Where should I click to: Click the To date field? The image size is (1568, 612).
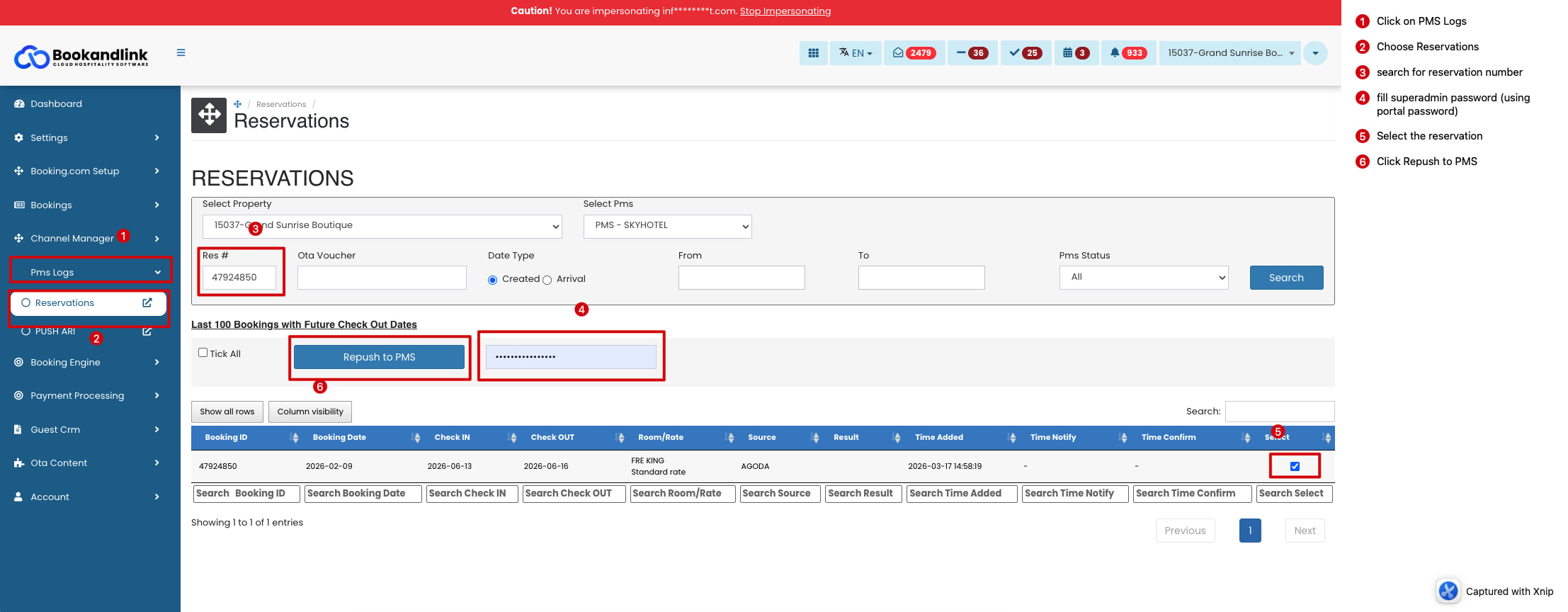(x=921, y=277)
